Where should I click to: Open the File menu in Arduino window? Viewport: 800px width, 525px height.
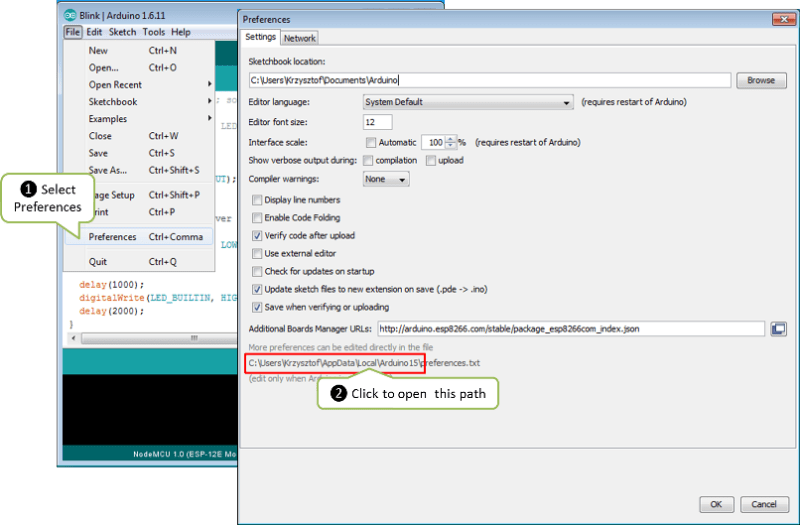pos(72,32)
